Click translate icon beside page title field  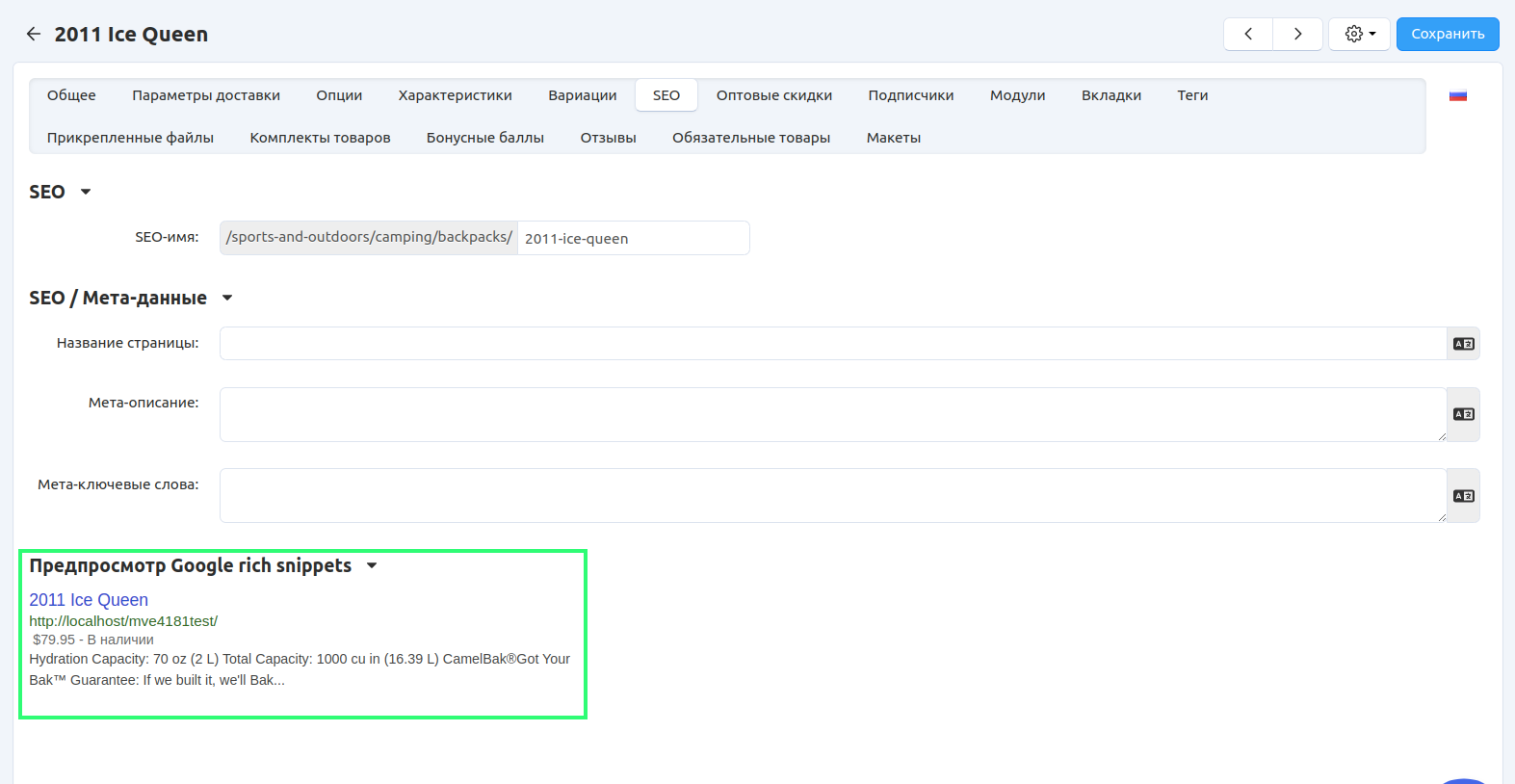pyautogui.click(x=1463, y=344)
